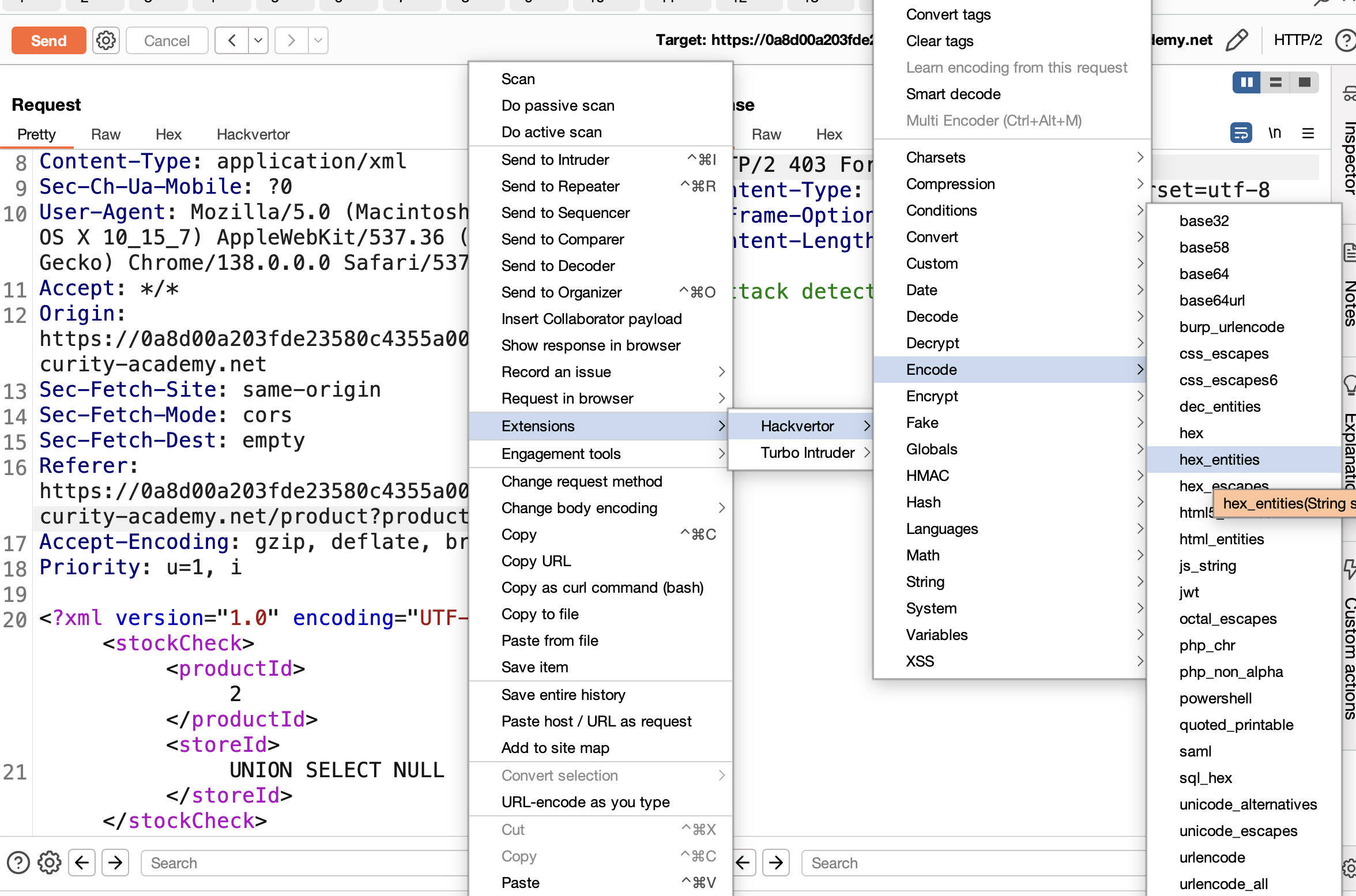Click the HTTP/2 protocol label
The width and height of the screenshot is (1356, 896).
click(1298, 40)
